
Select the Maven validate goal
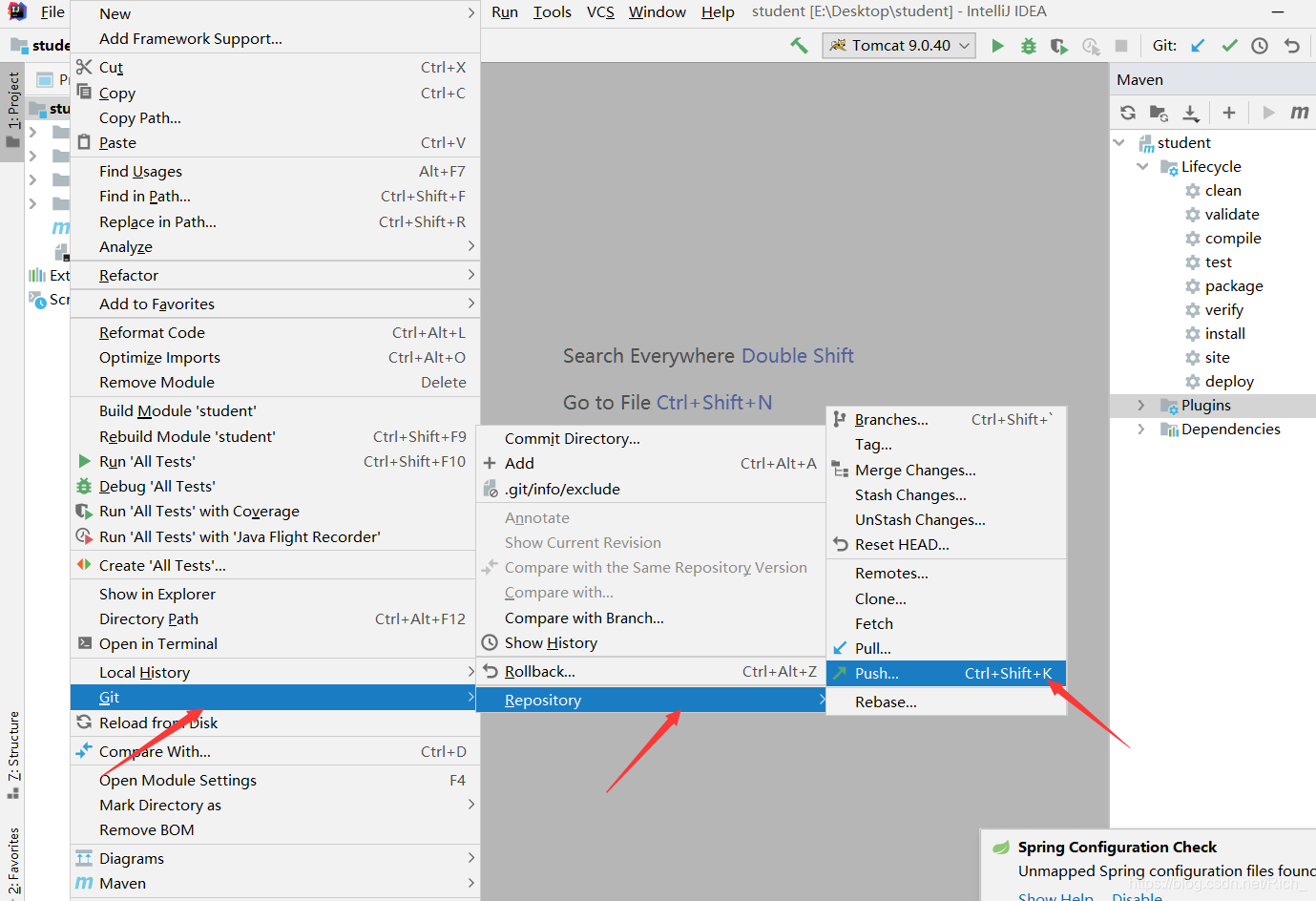pos(1232,215)
